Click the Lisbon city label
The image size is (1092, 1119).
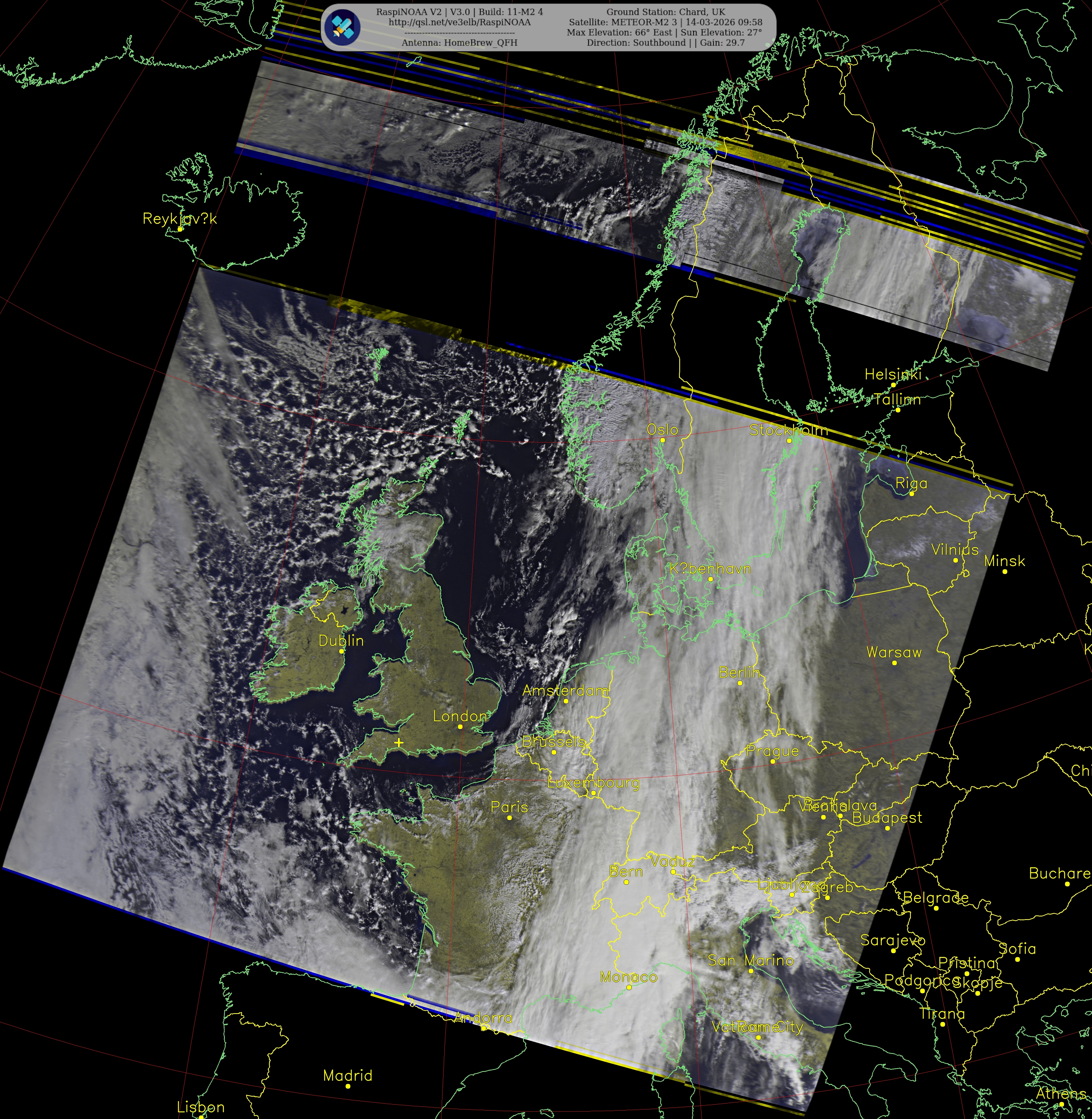pos(201,1107)
